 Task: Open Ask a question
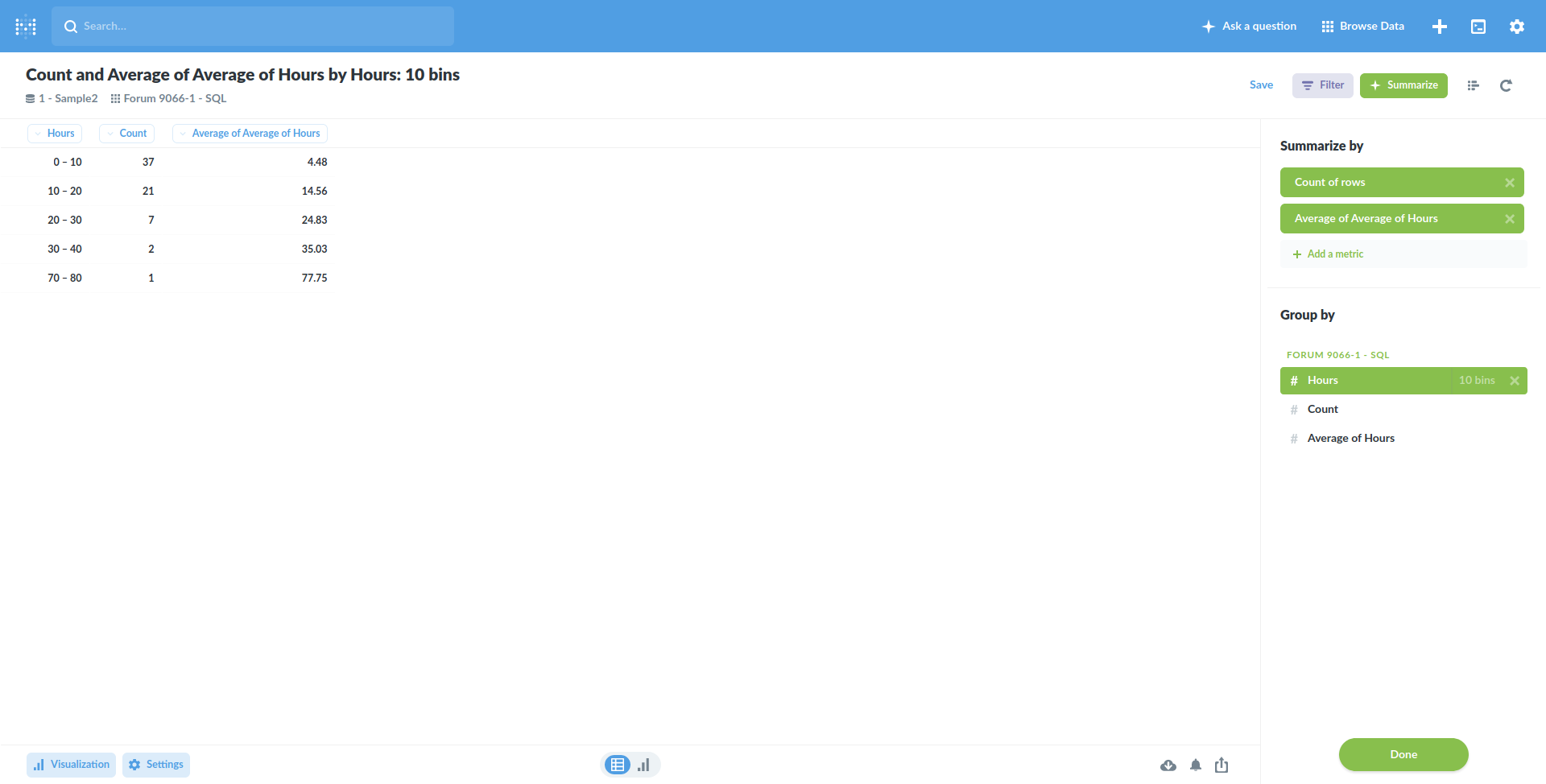point(1249,27)
